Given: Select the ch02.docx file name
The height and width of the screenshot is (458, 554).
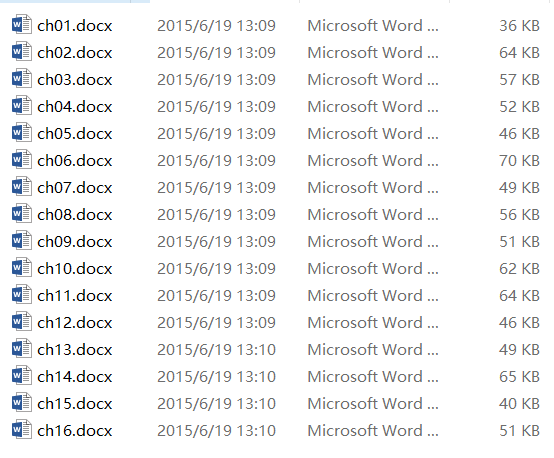Looking at the screenshot, I should click(75, 53).
